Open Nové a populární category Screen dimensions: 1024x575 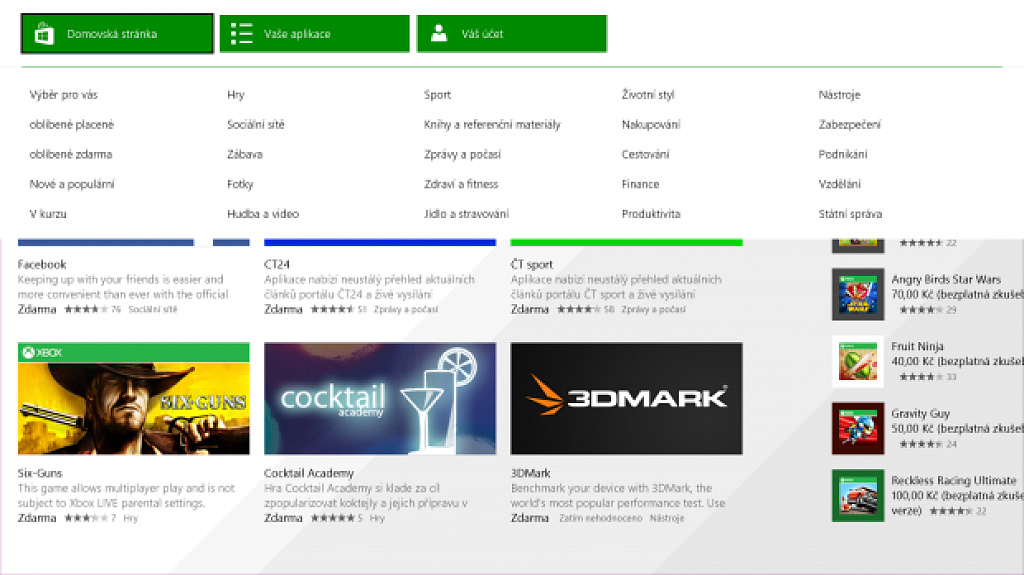click(72, 184)
